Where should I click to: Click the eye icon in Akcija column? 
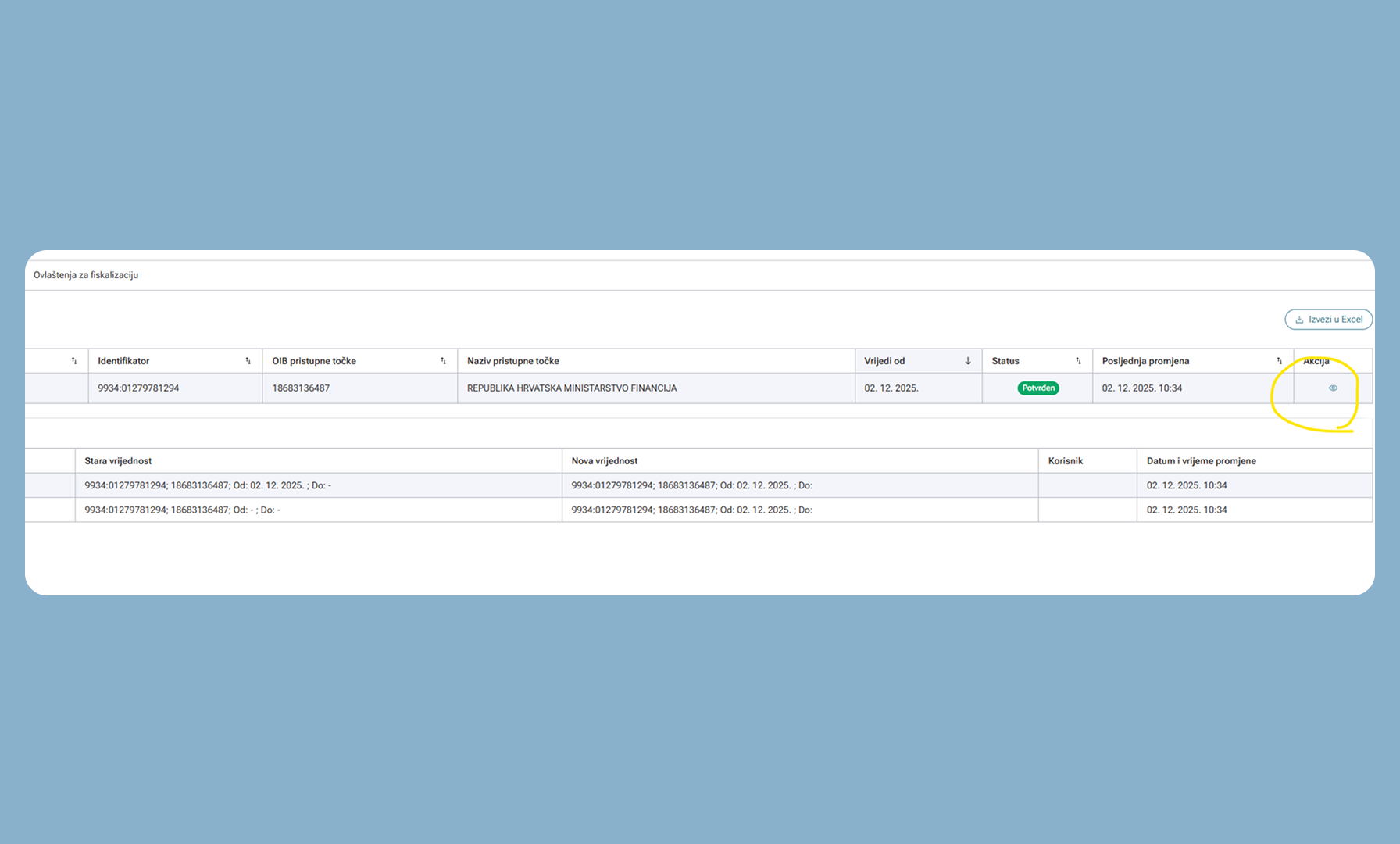point(1333,388)
